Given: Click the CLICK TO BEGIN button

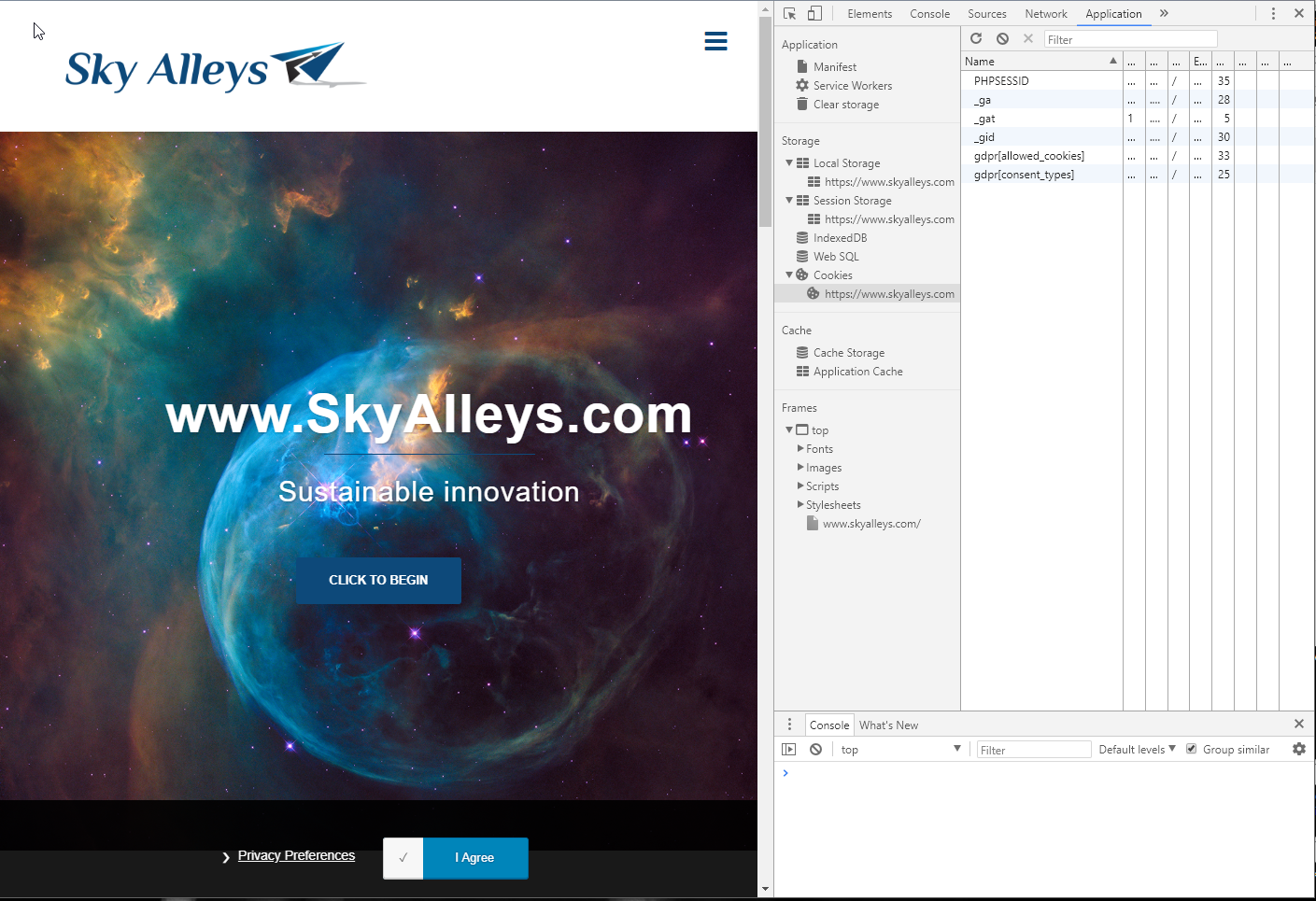Looking at the screenshot, I should point(378,580).
